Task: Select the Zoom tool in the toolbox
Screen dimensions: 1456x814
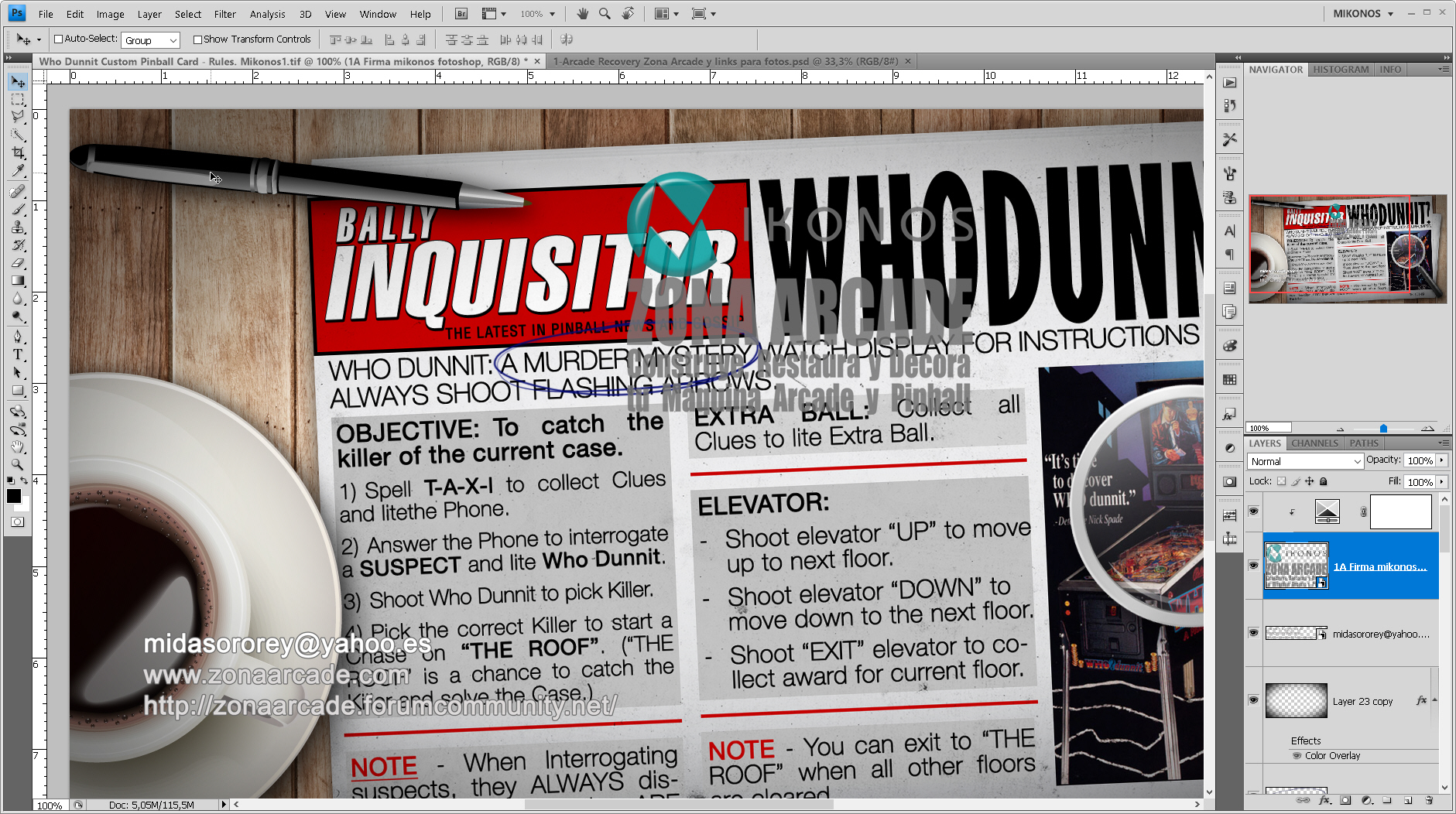Action: pos(17,465)
